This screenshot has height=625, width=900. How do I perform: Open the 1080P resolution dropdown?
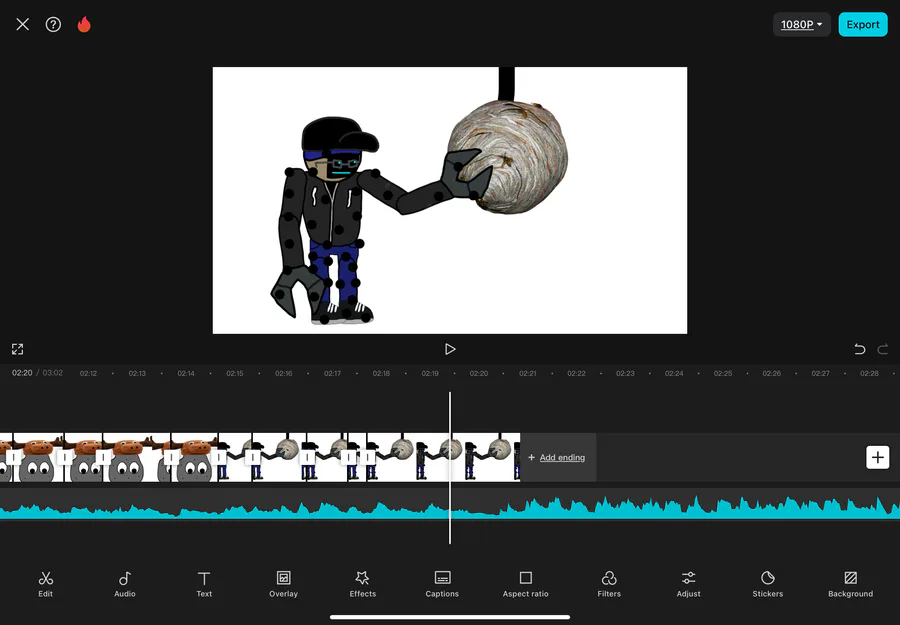pos(801,24)
